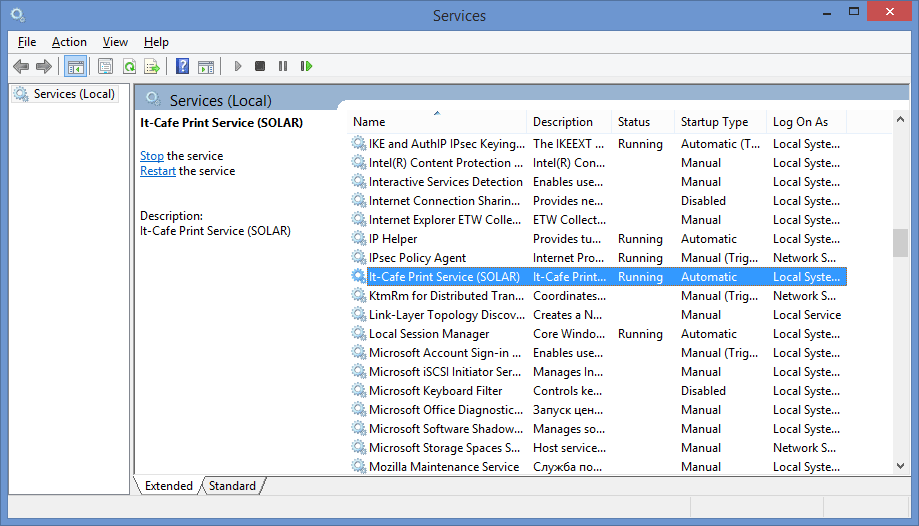
Task: Switch to the Standard tab
Action: click(232, 486)
